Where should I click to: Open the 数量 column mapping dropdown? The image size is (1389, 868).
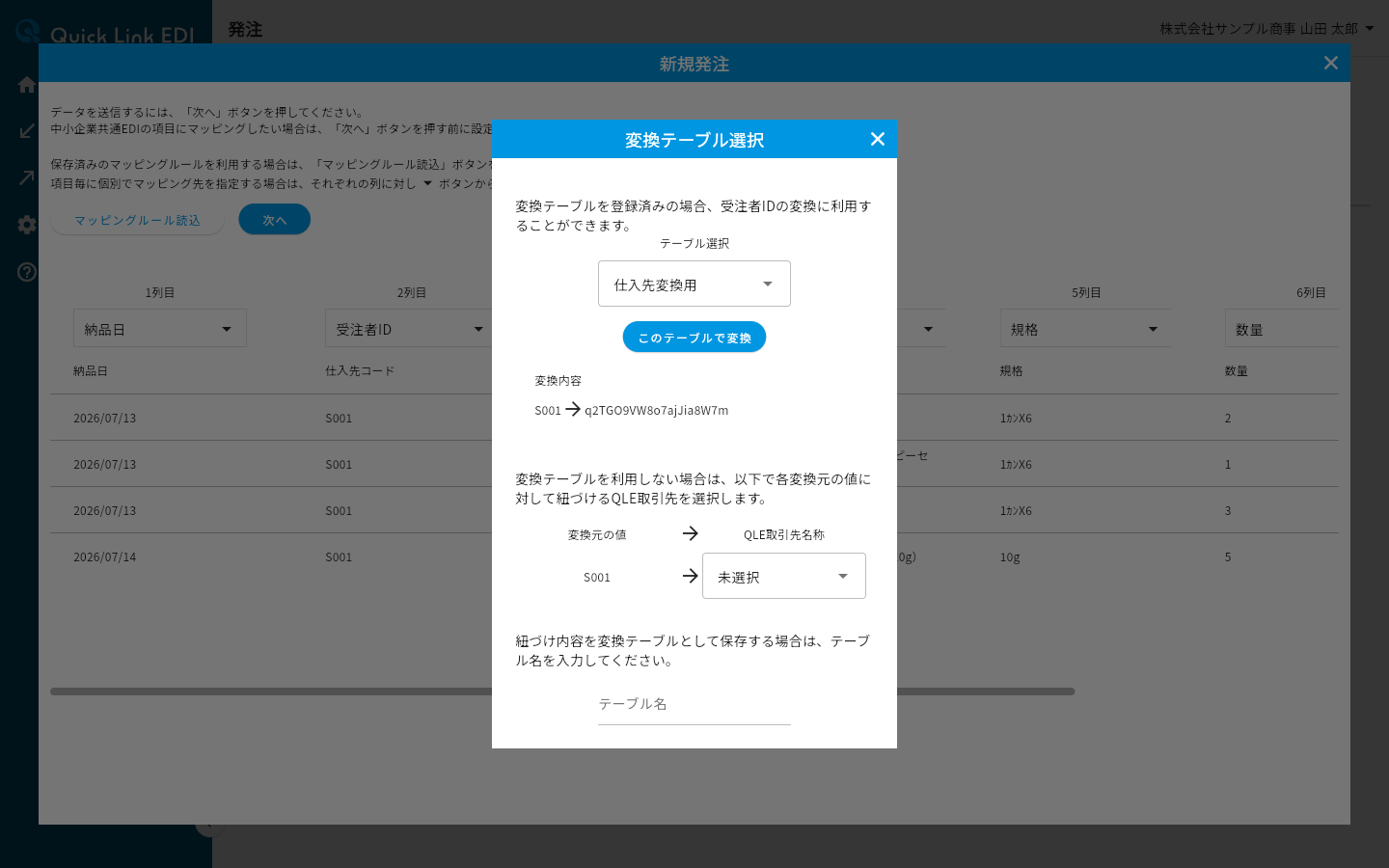pyautogui.click(x=1282, y=328)
